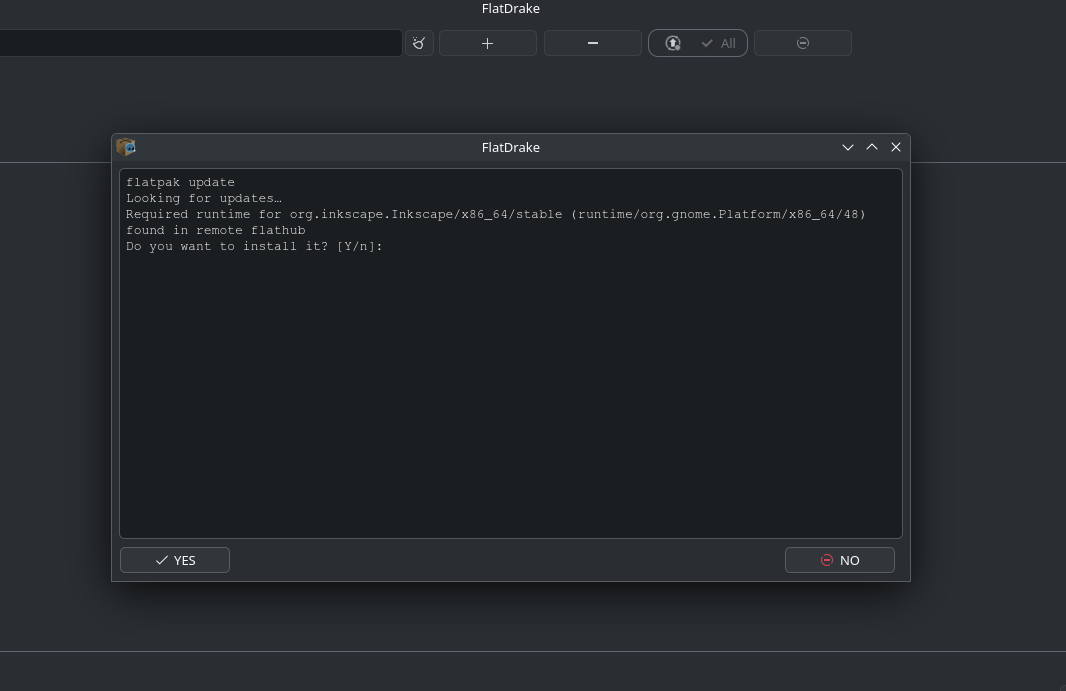Click inside the terminal output area
This screenshot has height=691, width=1066.
pyautogui.click(x=511, y=394)
